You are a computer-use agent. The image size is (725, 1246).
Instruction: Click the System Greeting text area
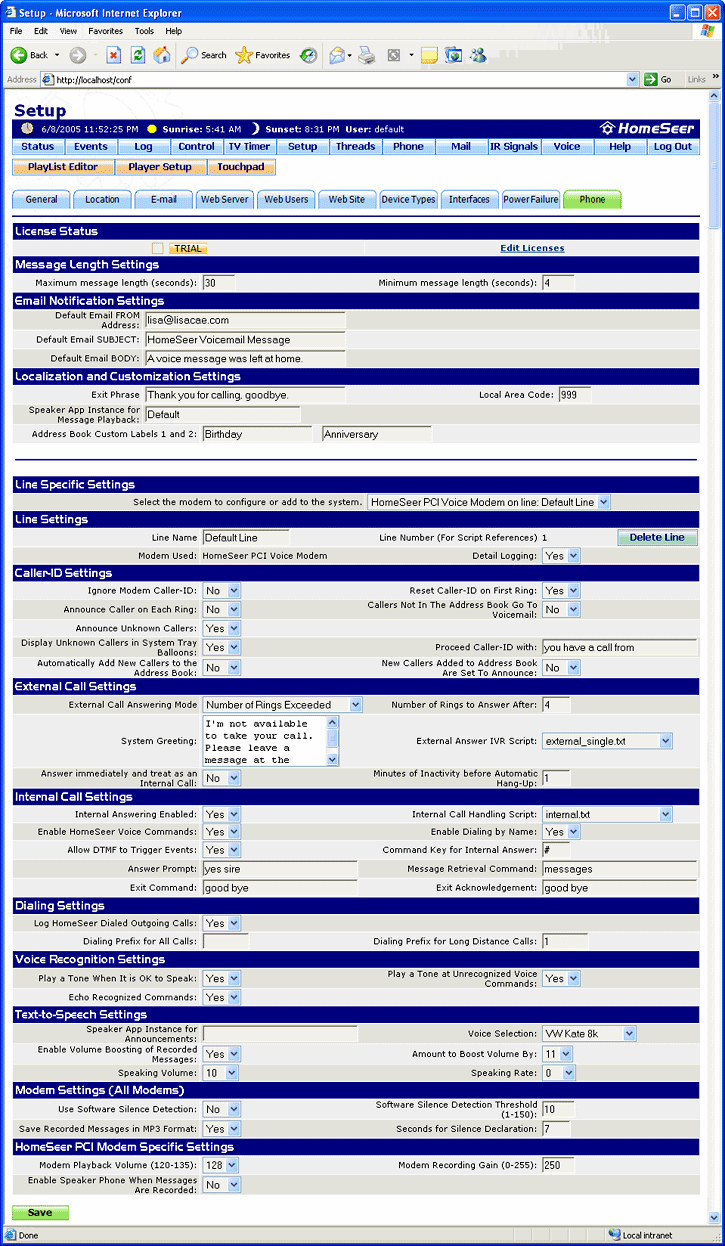[264, 741]
